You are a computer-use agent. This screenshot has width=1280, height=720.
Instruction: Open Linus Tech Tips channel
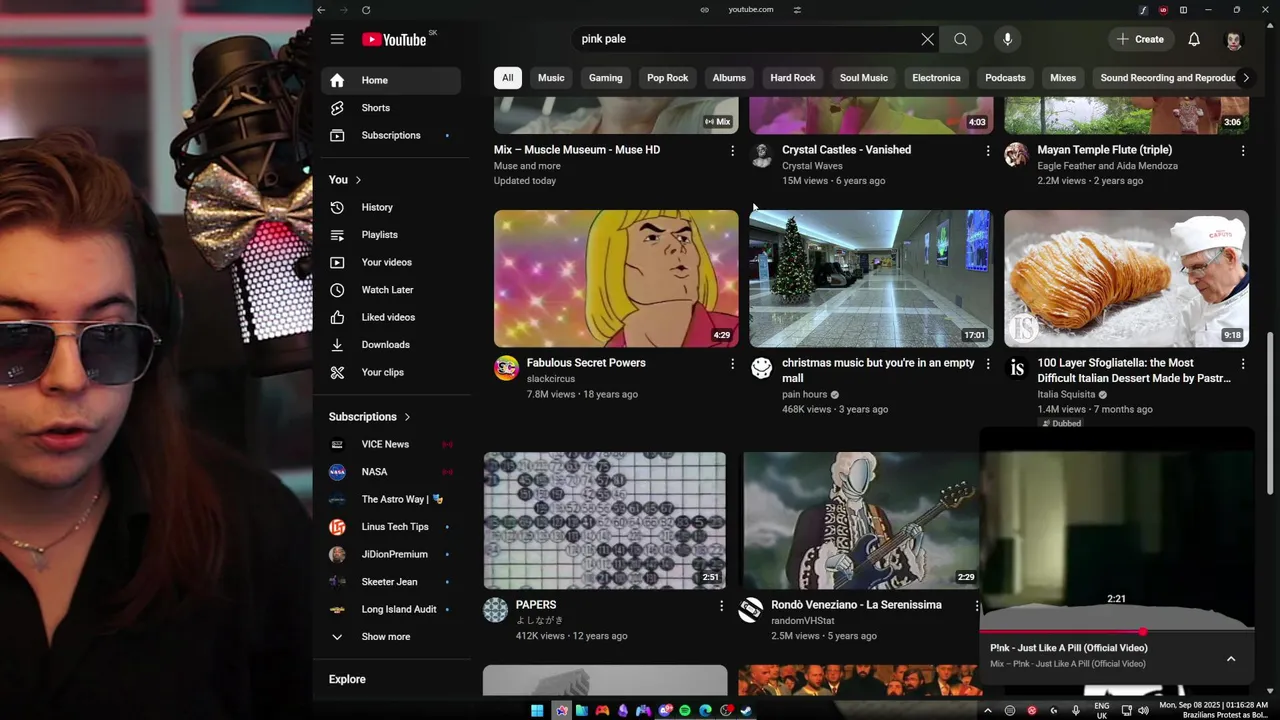pyautogui.click(x=391, y=527)
